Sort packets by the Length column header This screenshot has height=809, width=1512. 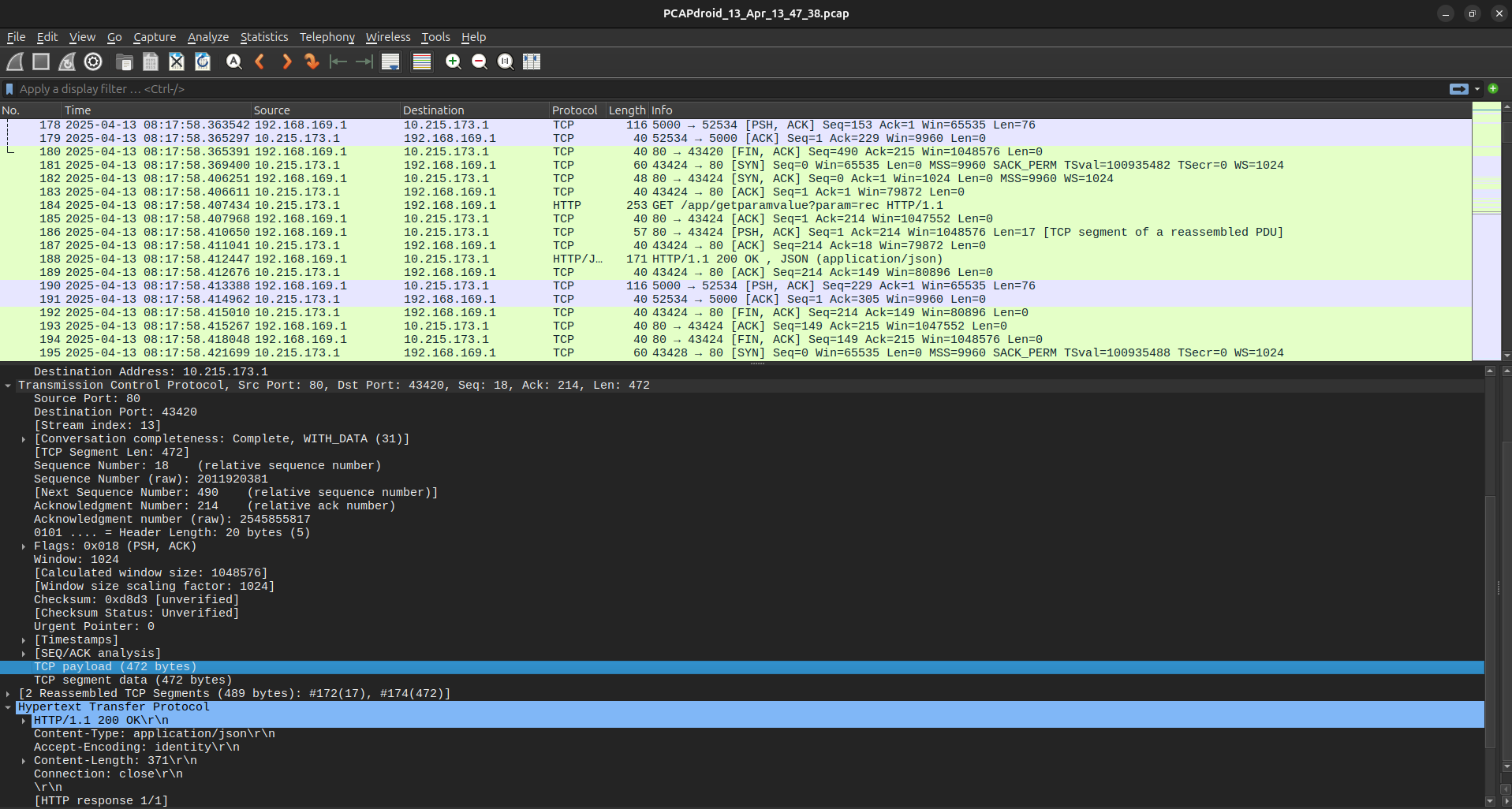pyautogui.click(x=627, y=110)
